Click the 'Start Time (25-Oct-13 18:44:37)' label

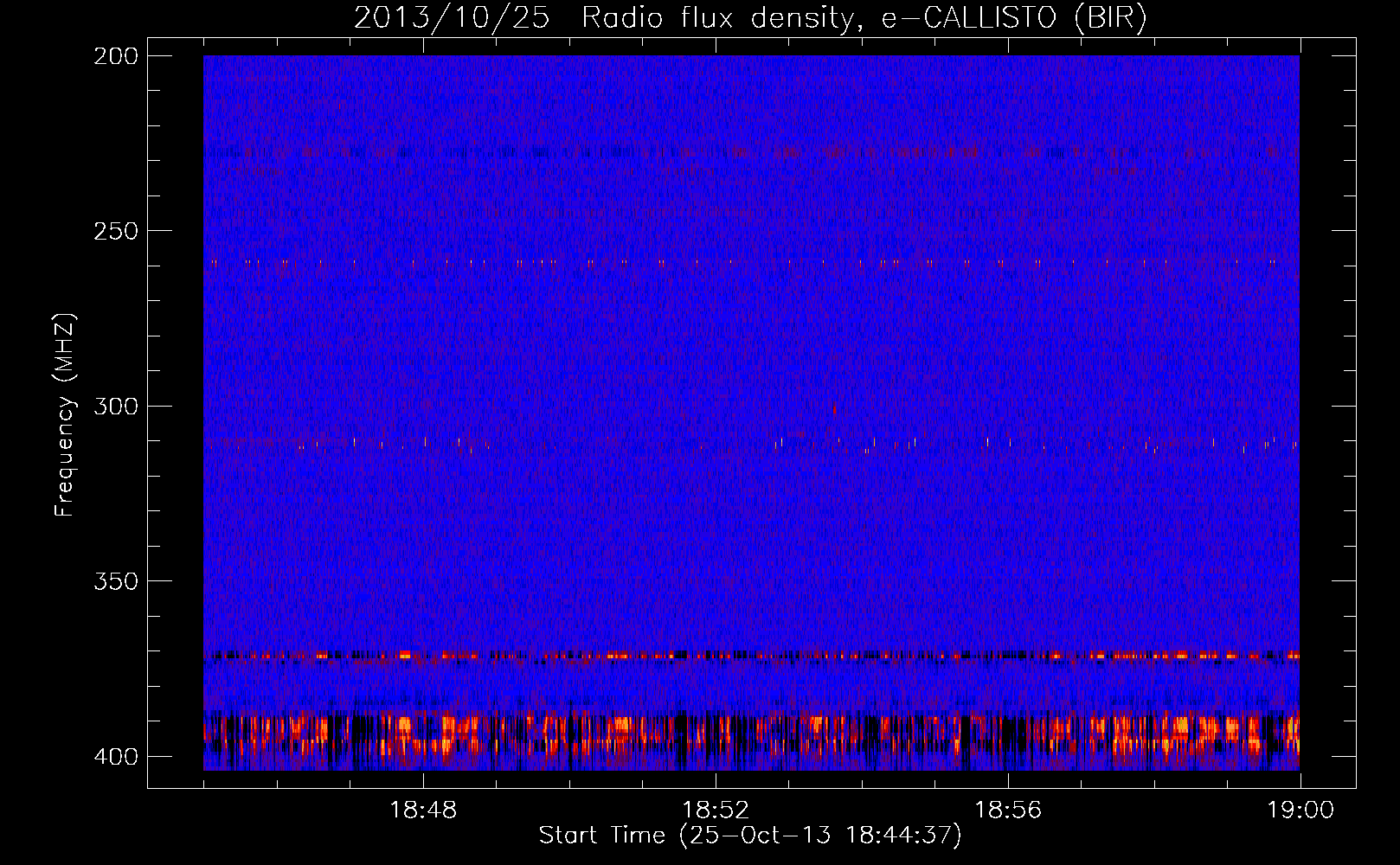pos(750,836)
